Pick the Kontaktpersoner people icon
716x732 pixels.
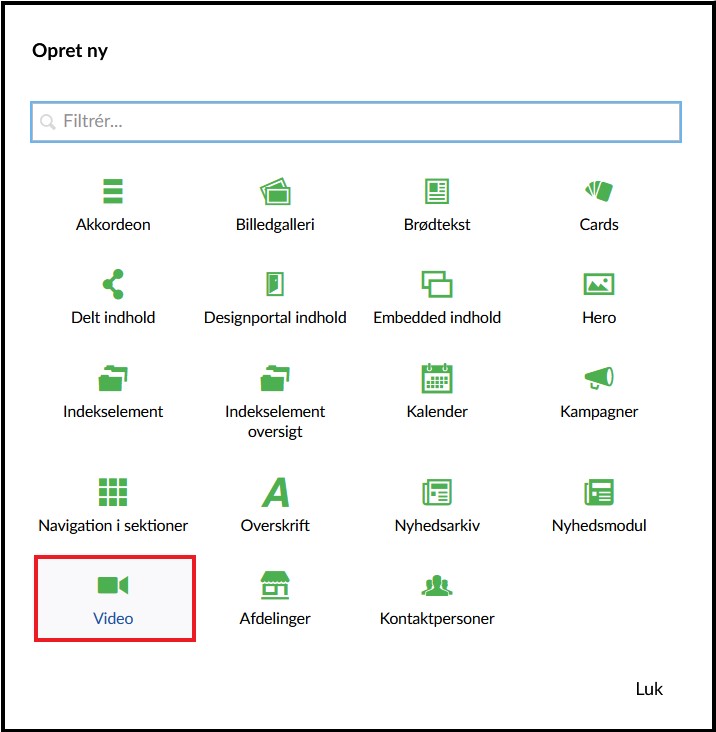437,585
